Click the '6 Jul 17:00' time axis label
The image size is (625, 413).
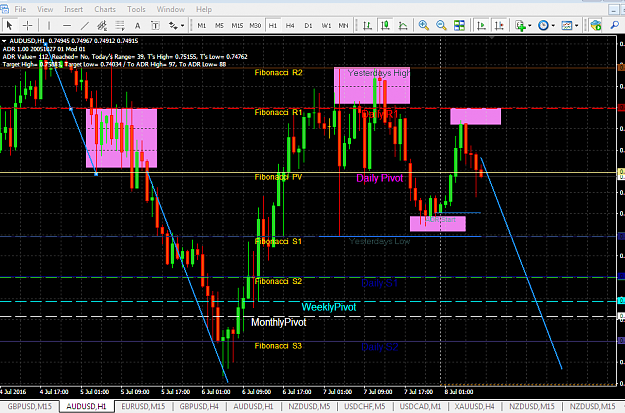(297, 392)
